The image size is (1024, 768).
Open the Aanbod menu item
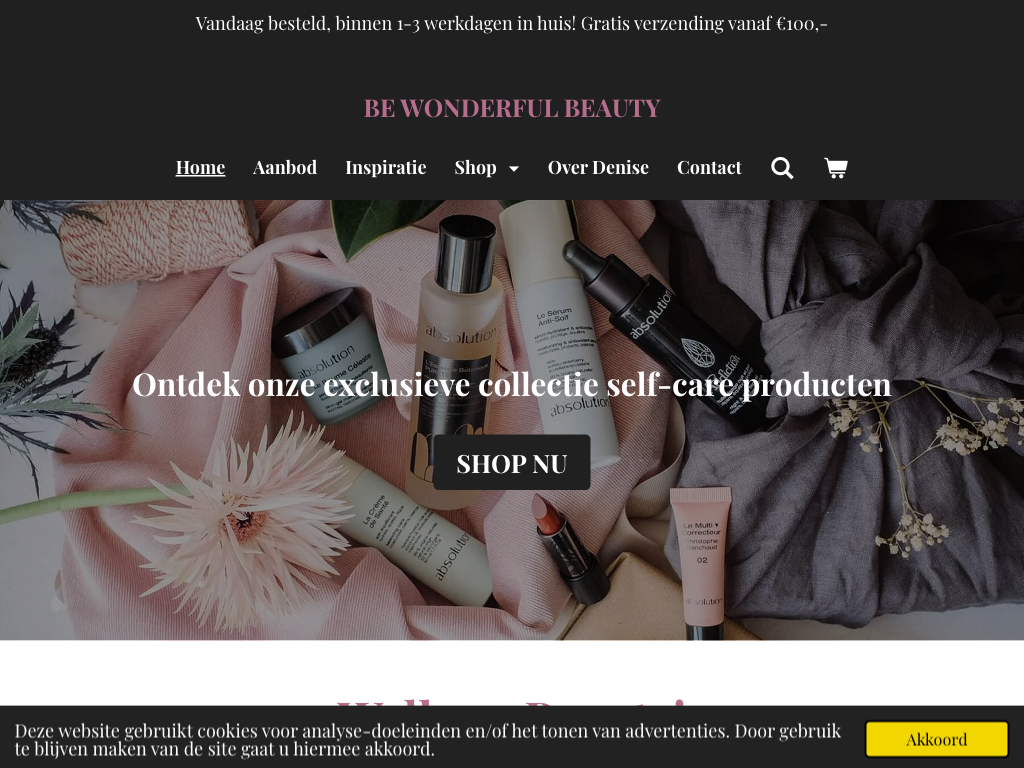pos(285,167)
